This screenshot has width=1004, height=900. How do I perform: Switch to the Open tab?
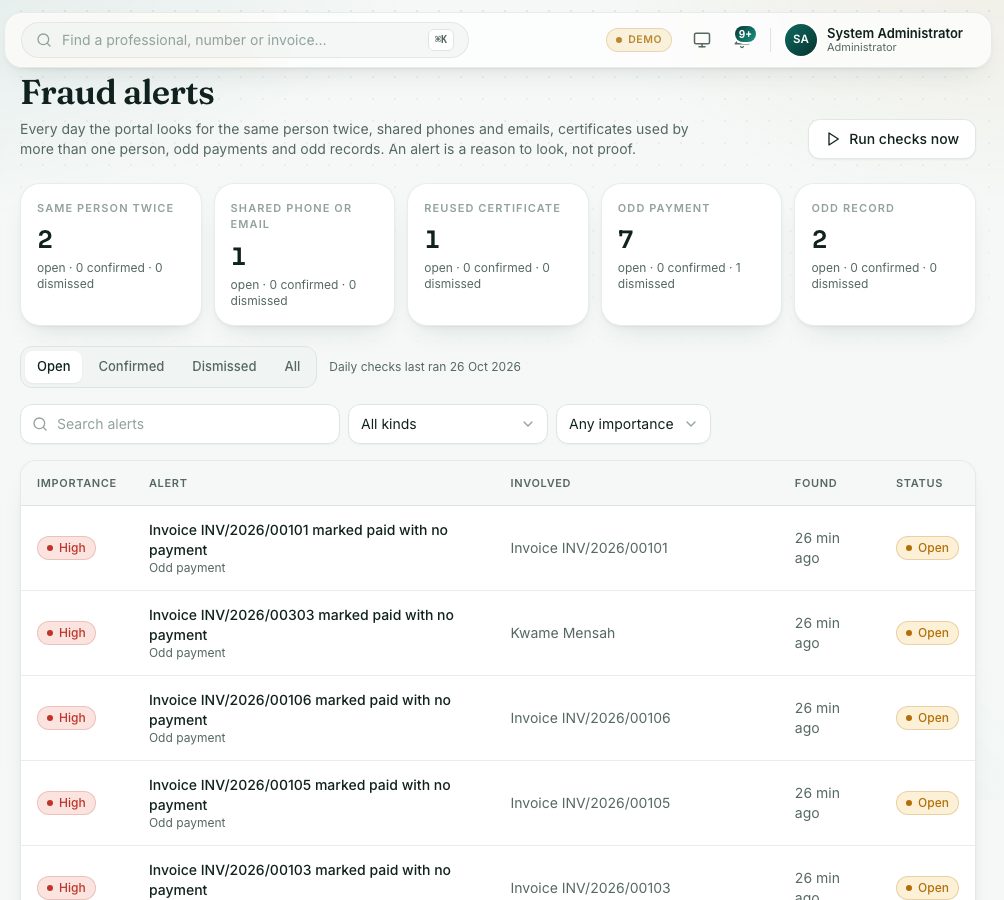(x=54, y=366)
